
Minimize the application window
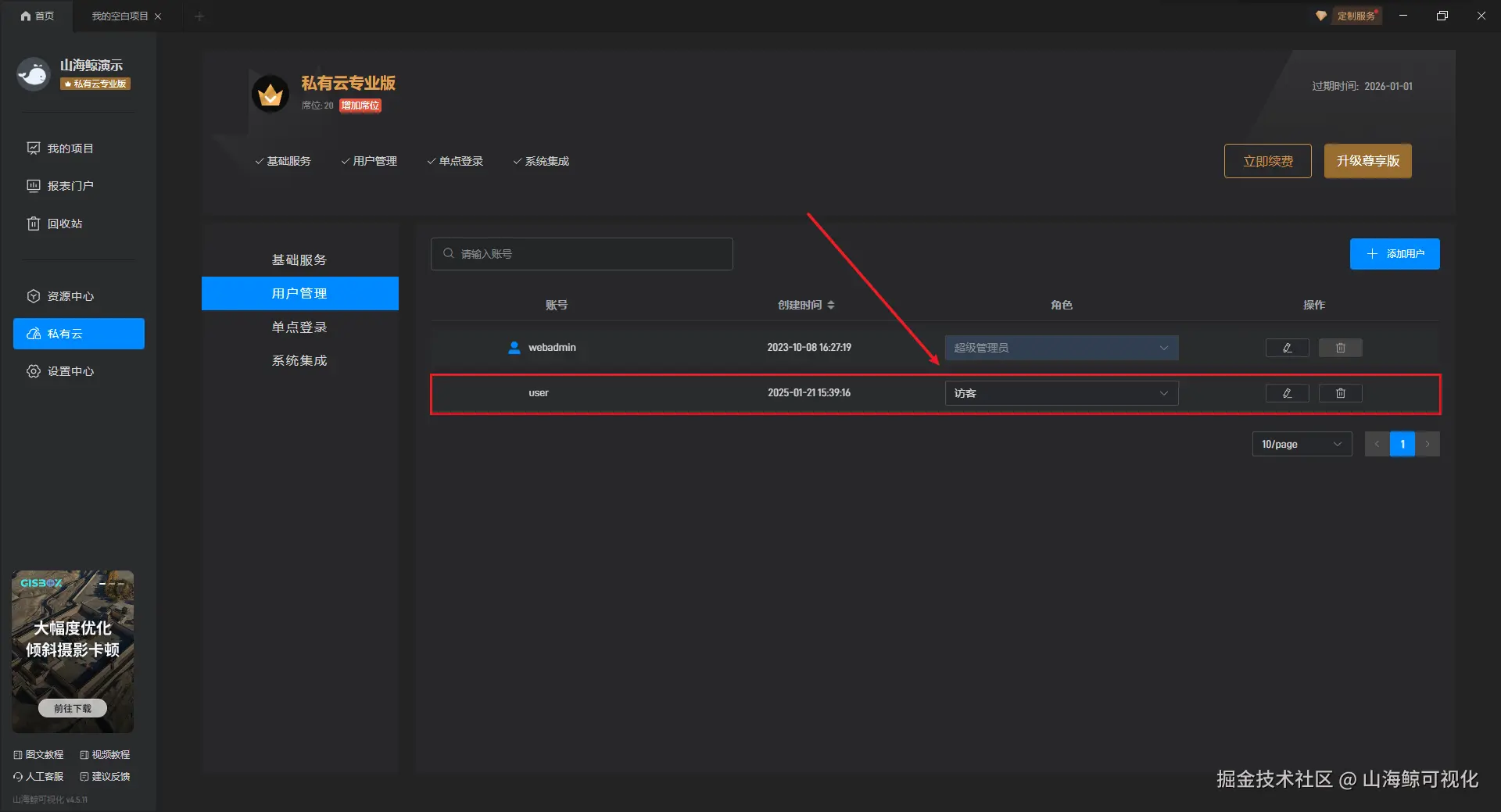pyautogui.click(x=1403, y=16)
